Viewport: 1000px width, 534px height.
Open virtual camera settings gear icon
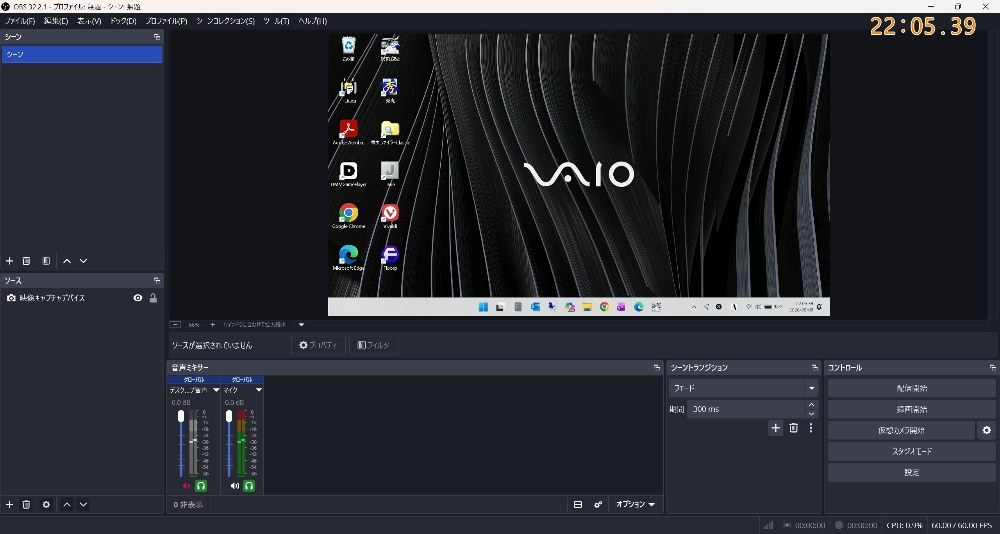[987, 431]
